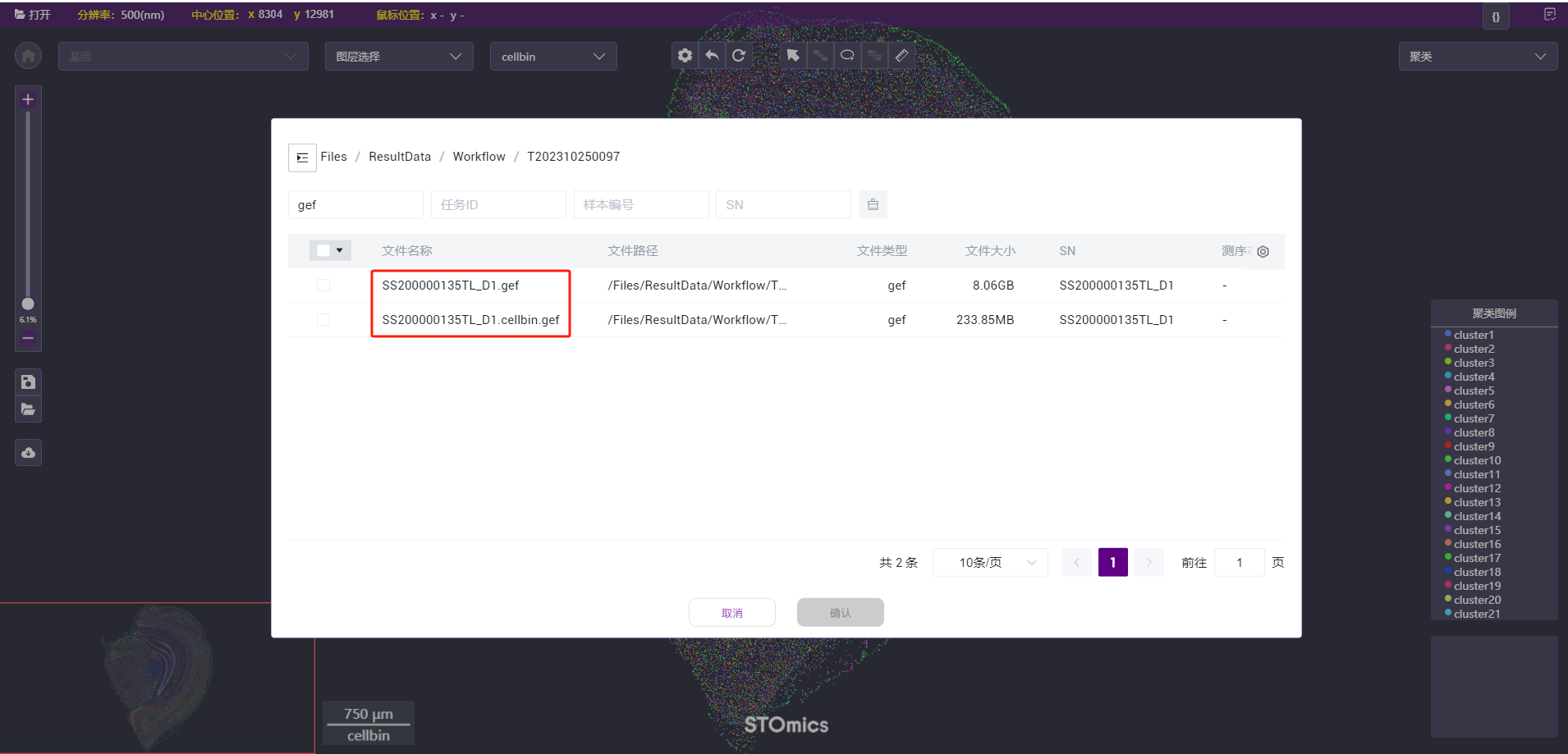The height and width of the screenshot is (754, 1568).
Task: Click the 取消 cancel button
Action: pos(731,613)
